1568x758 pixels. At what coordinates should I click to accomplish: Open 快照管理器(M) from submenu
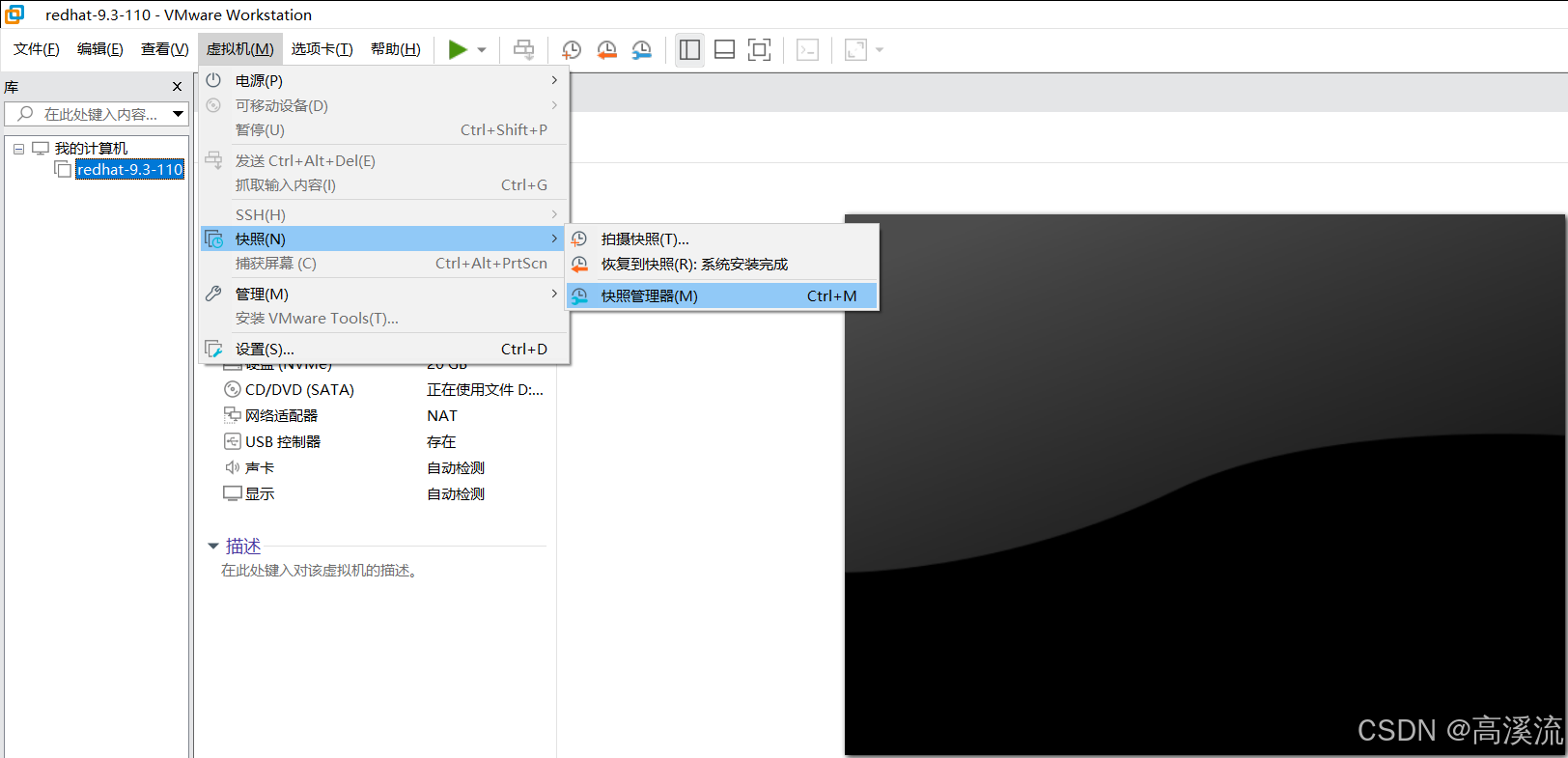(722, 295)
